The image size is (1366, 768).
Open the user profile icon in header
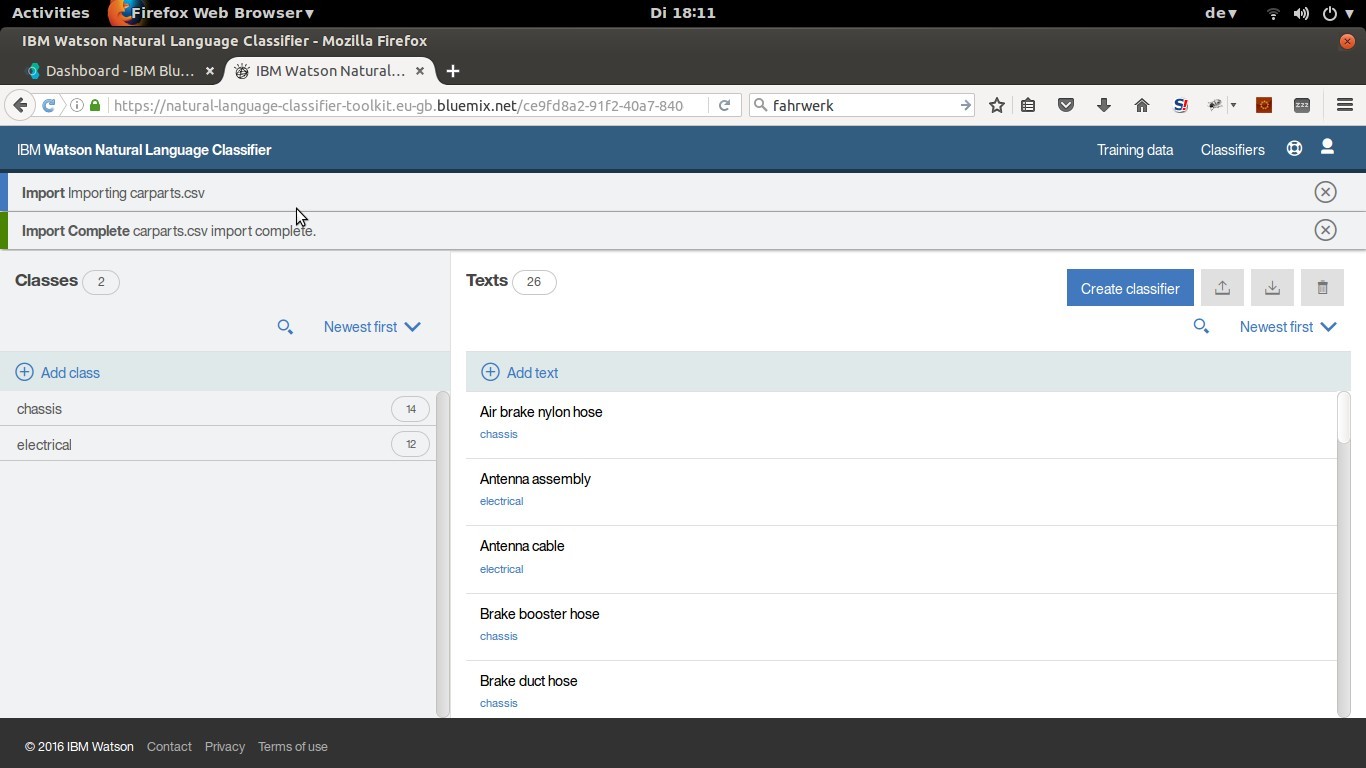click(1327, 147)
